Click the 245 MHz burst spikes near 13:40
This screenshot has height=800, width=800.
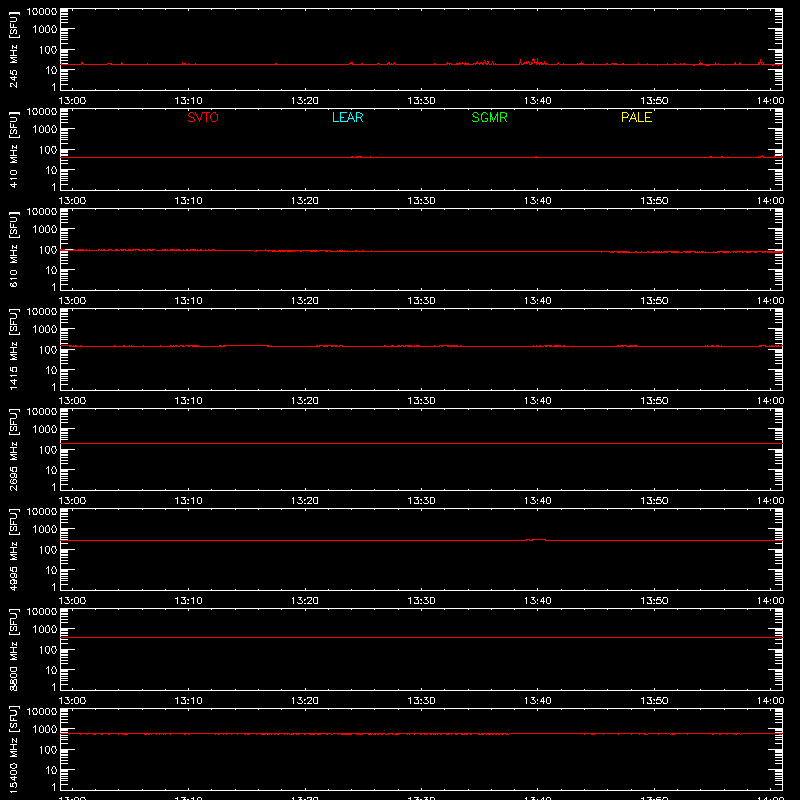[x=533, y=62]
